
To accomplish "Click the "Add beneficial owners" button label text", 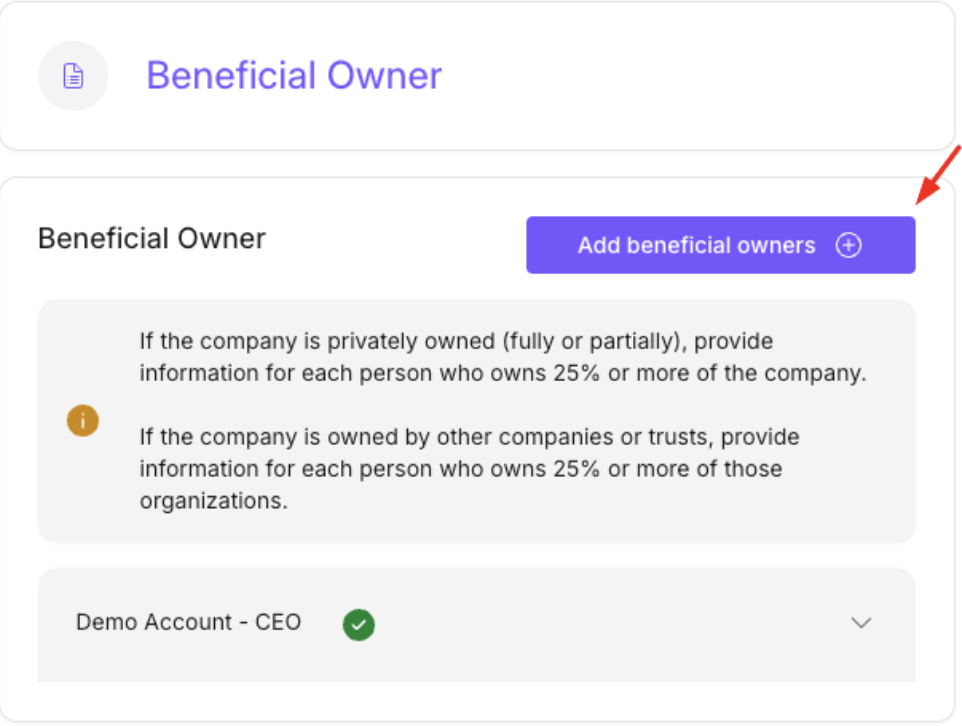I will [x=696, y=245].
